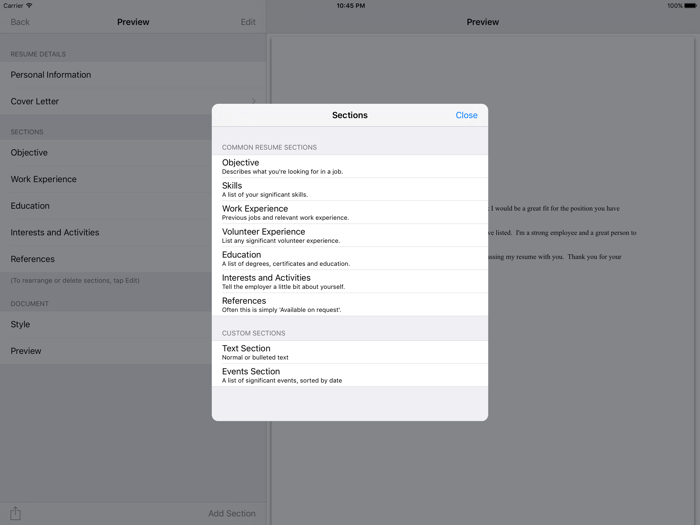The image size is (700, 525).
Task: Tap Add Section at sidebar bottom
Action: pyautogui.click(x=232, y=513)
